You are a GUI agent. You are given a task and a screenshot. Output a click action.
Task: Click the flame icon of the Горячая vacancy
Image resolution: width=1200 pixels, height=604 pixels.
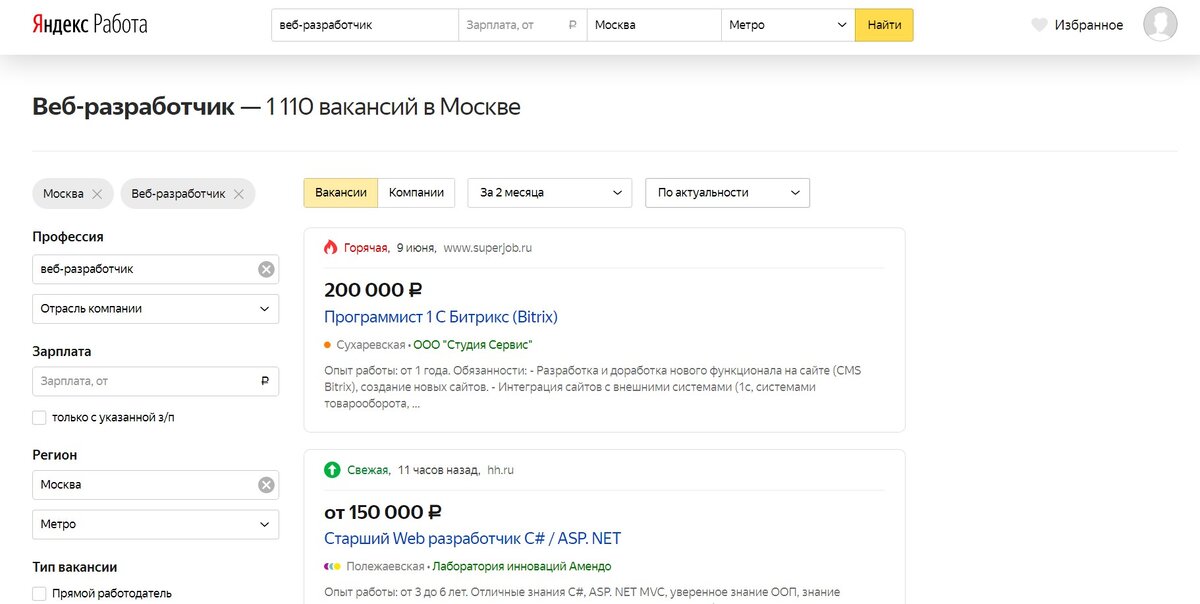331,247
